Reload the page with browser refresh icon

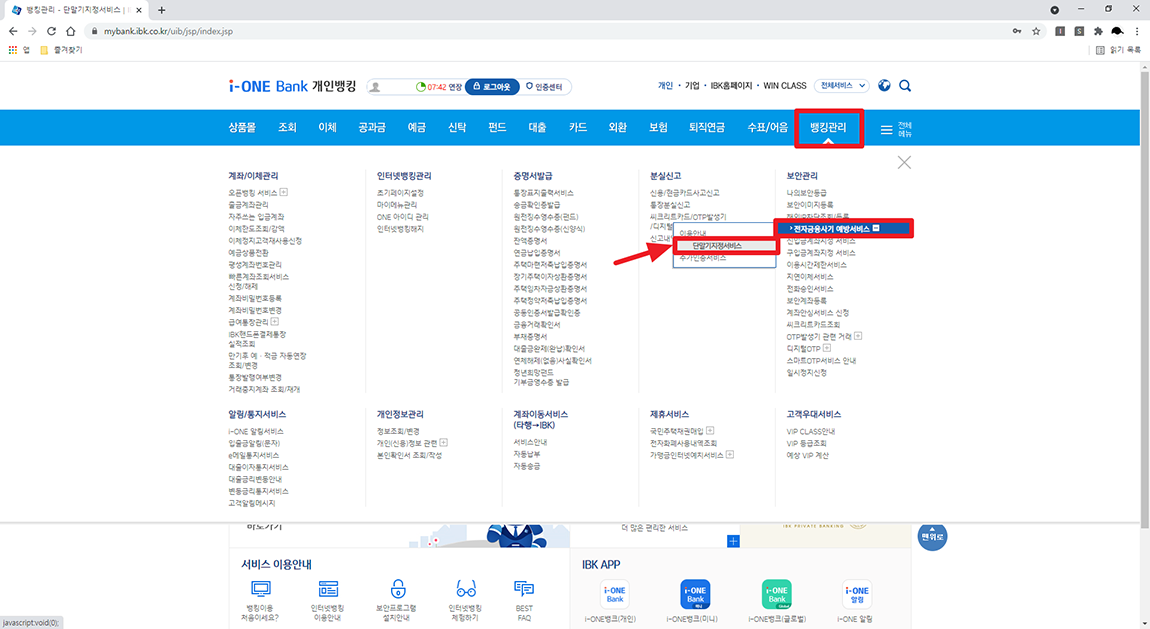pos(51,31)
